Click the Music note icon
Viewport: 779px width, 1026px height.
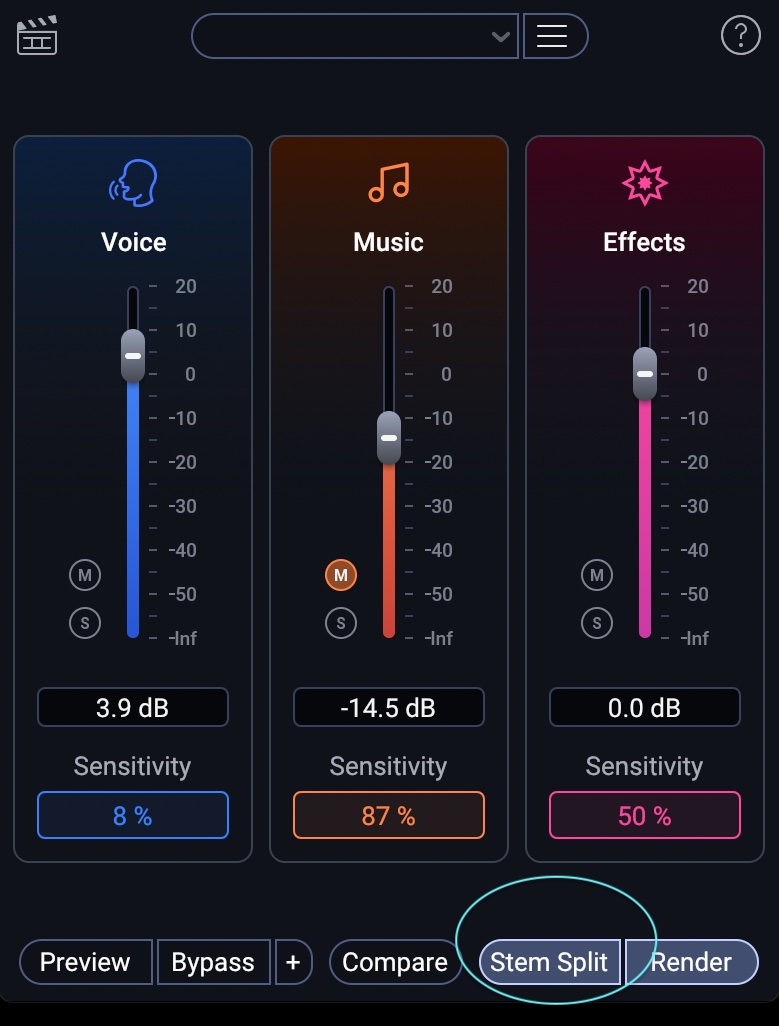(x=388, y=182)
